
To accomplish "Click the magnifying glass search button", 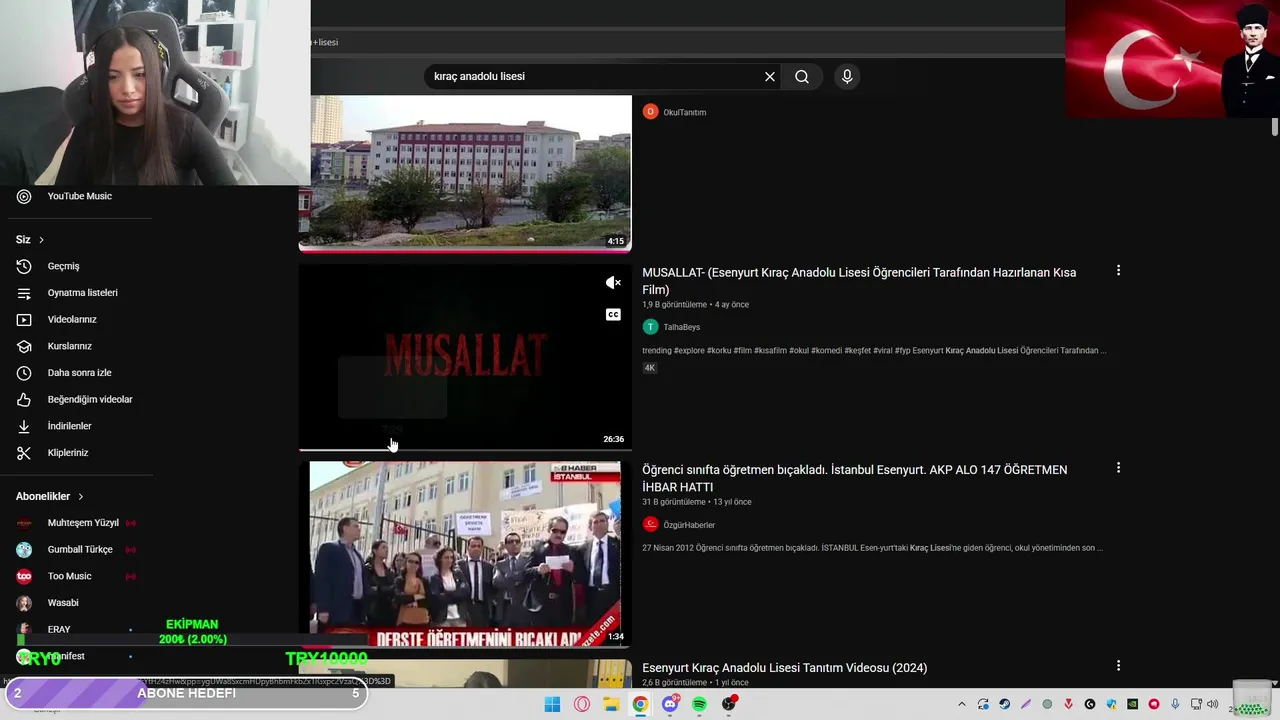I will pos(802,77).
